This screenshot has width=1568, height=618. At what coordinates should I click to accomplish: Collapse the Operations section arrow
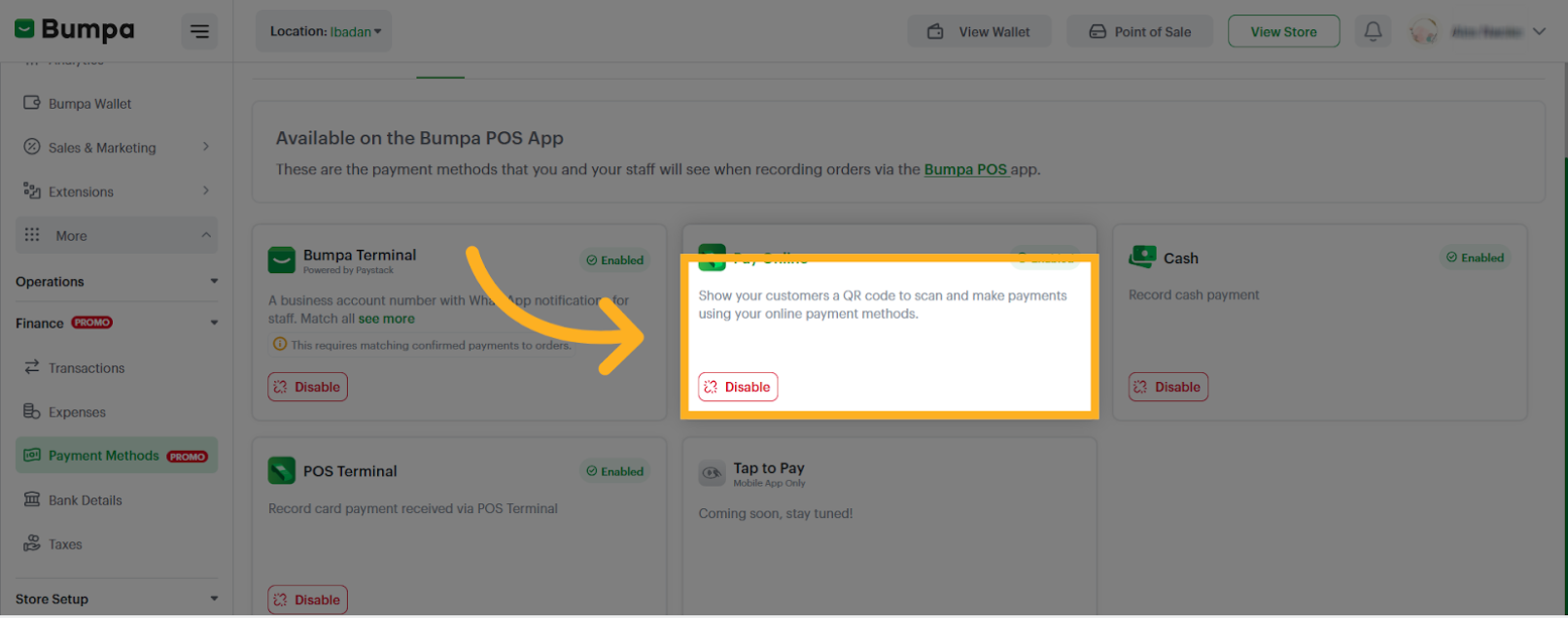[214, 282]
